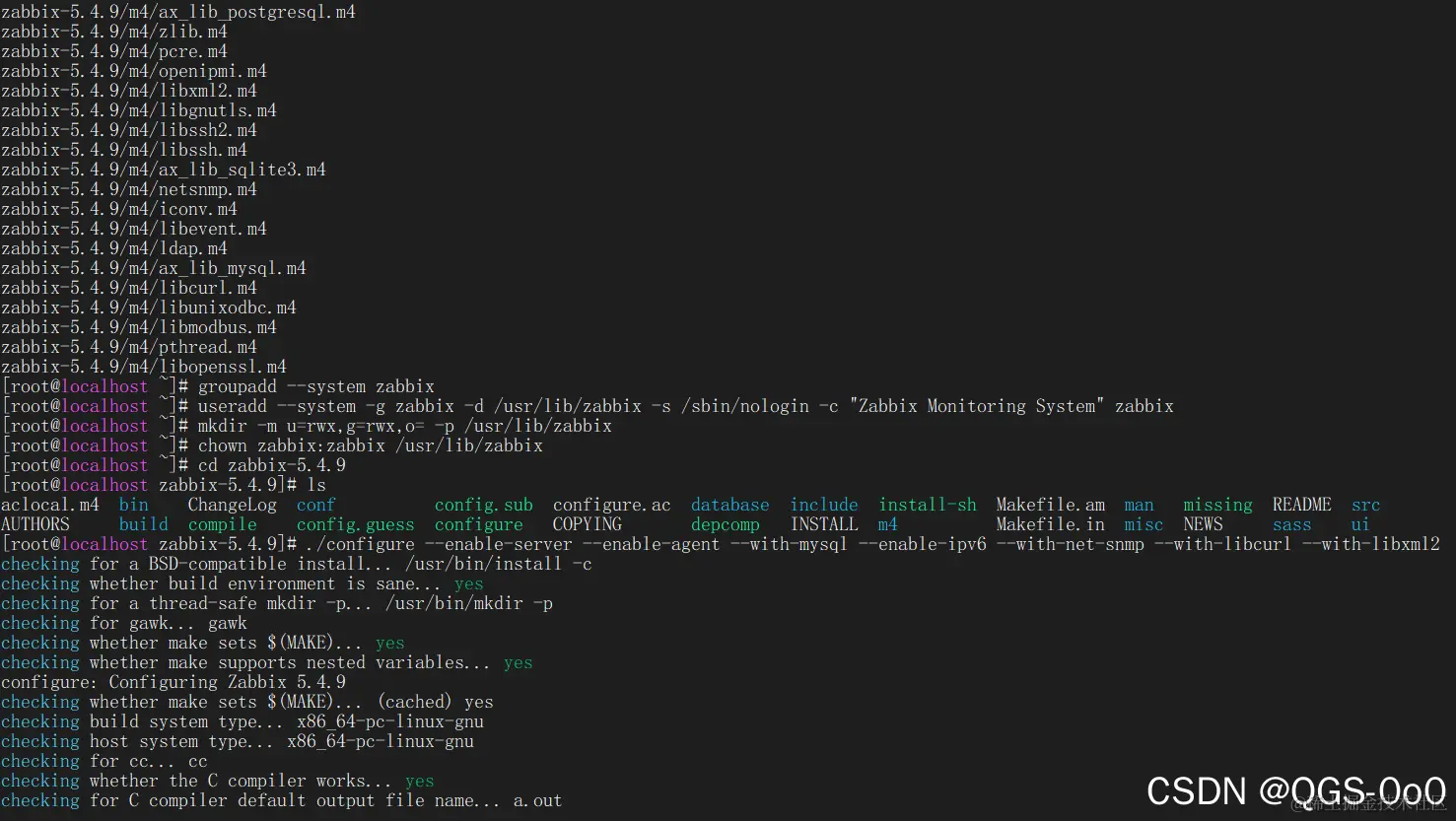Click the 'conf' directory name
The image size is (1456, 821).
[316, 505]
